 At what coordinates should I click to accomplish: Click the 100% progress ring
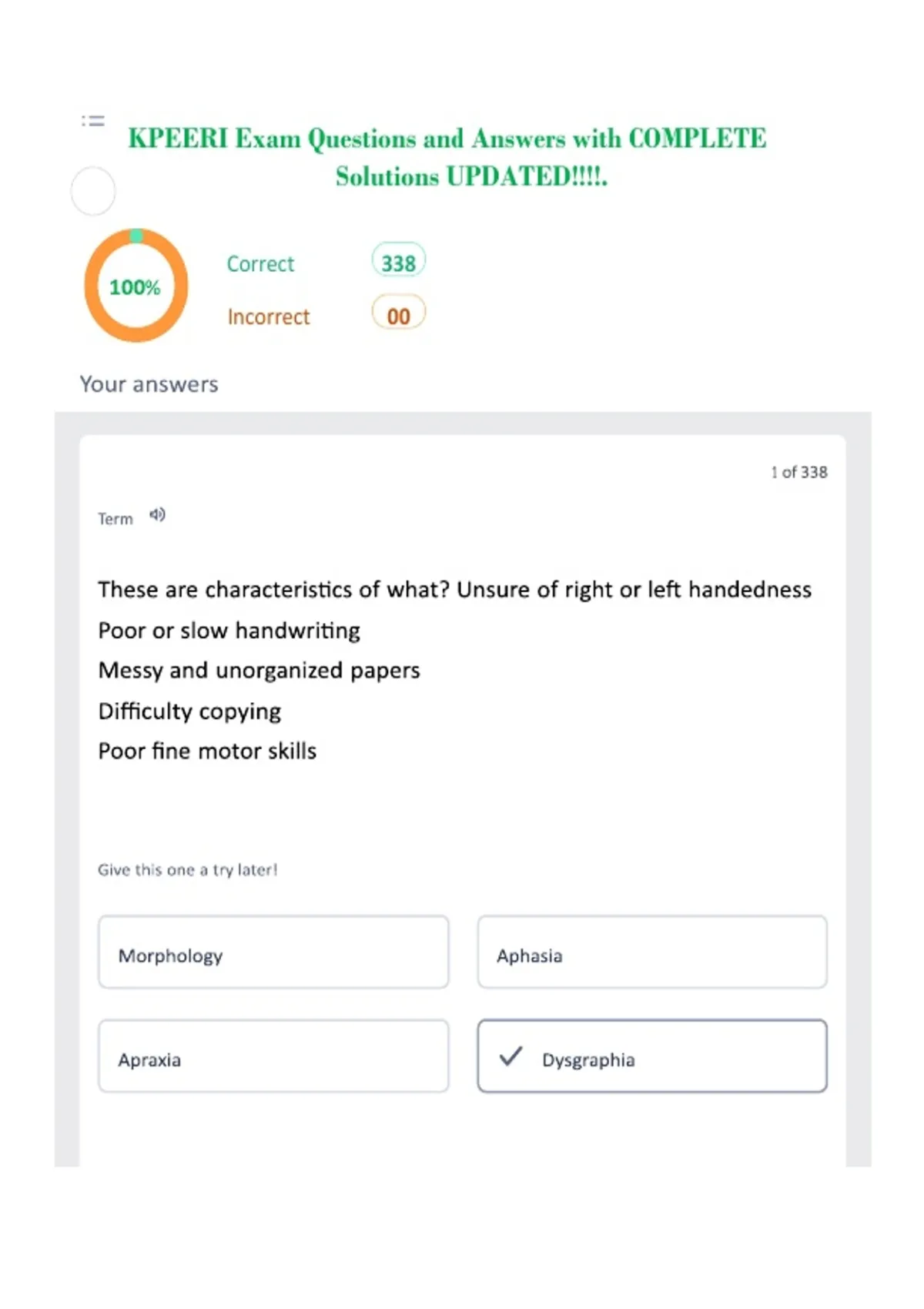coord(136,286)
